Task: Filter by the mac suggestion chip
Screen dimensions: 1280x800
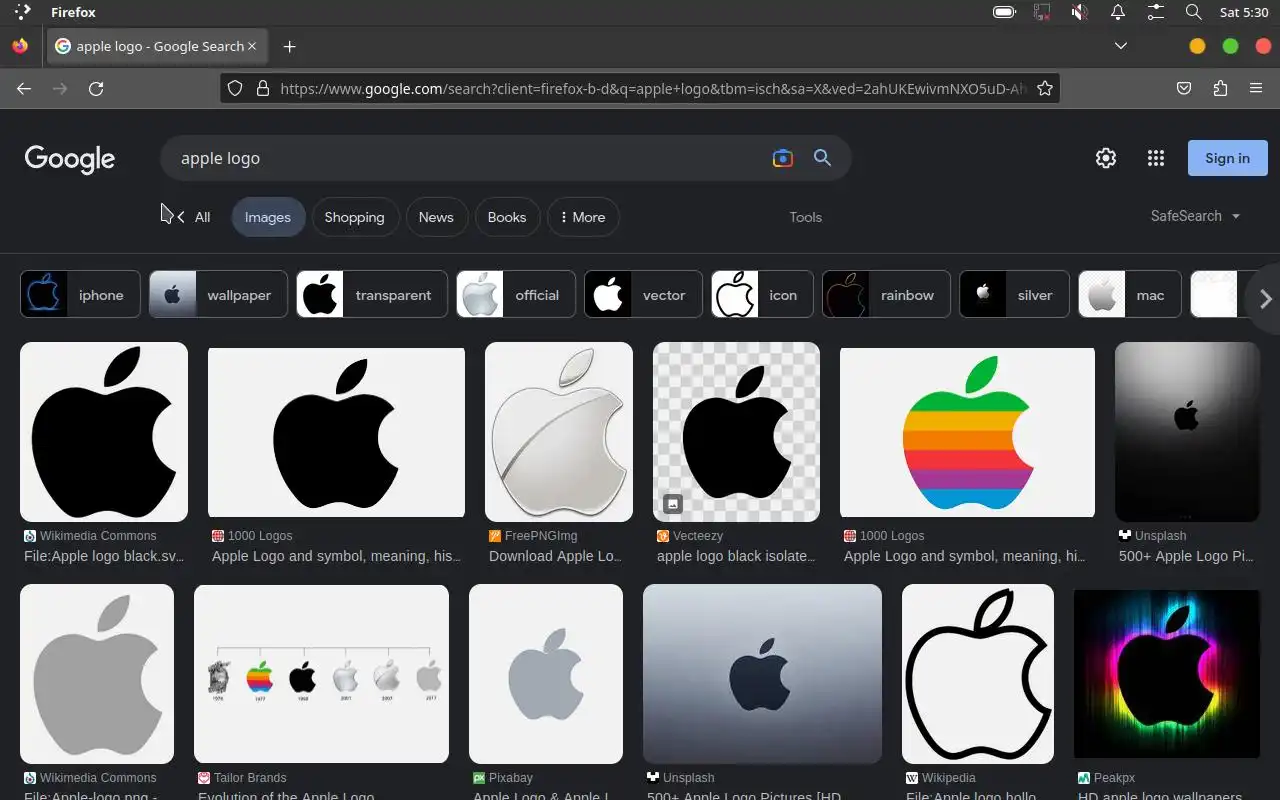Action: 1130,295
